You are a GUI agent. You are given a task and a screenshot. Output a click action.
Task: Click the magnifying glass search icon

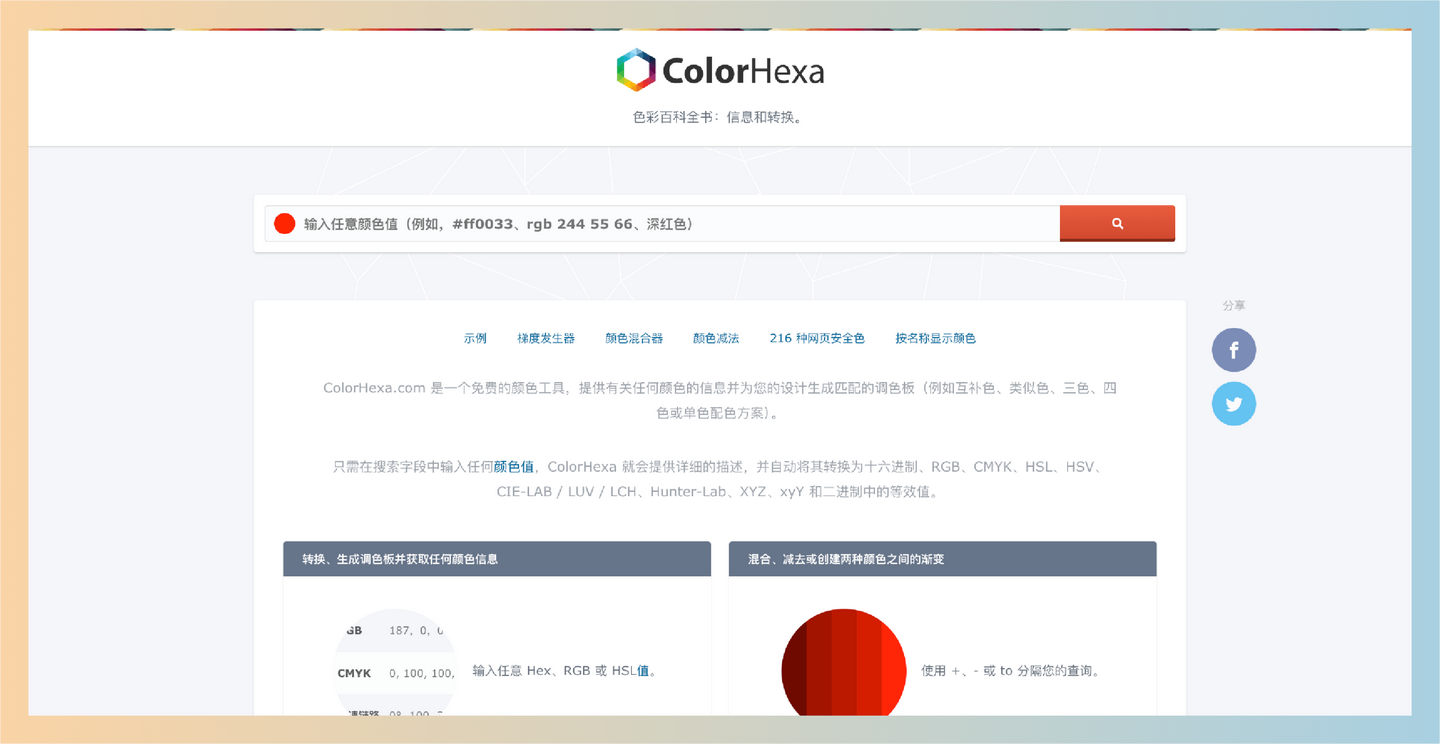[1117, 223]
